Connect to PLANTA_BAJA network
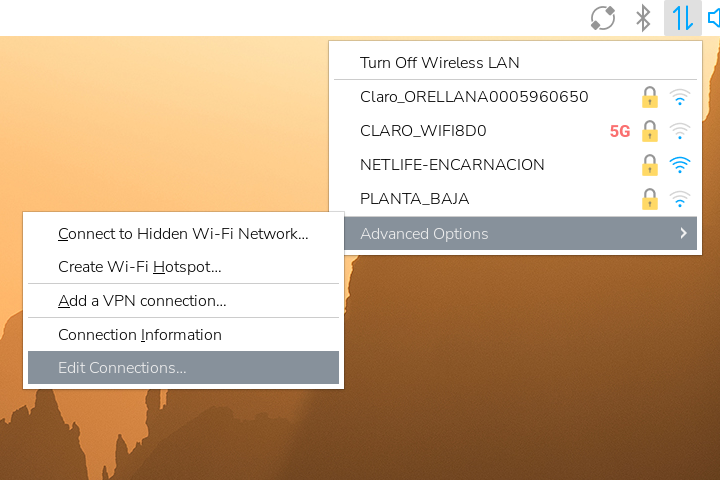Image resolution: width=720 pixels, height=480 pixels. click(515, 199)
